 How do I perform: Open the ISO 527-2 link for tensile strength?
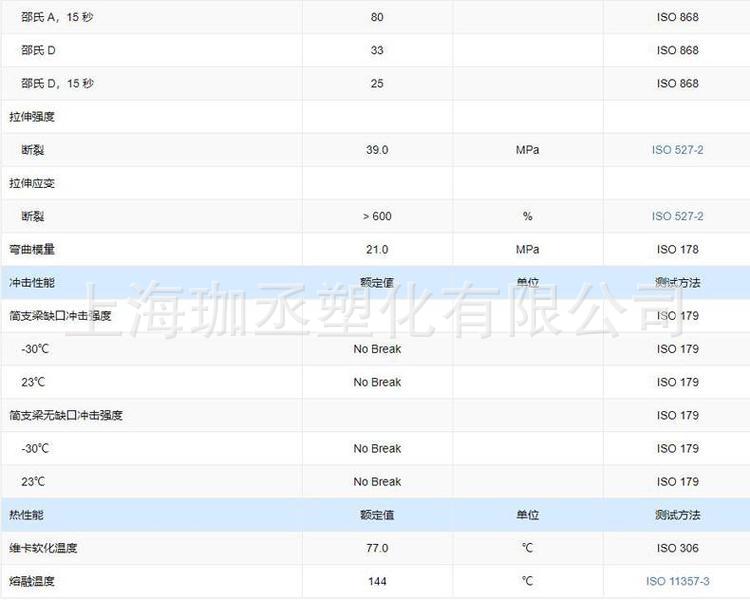[677, 150]
